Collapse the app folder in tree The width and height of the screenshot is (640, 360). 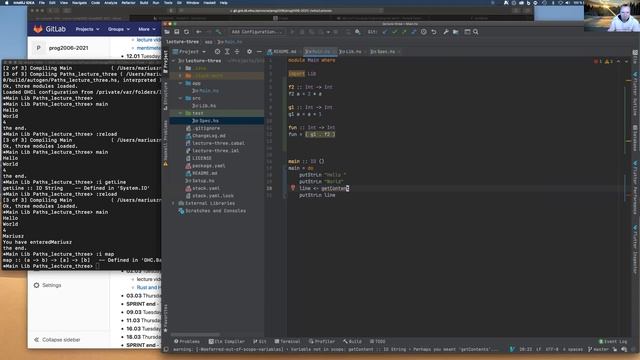(x=180, y=83)
